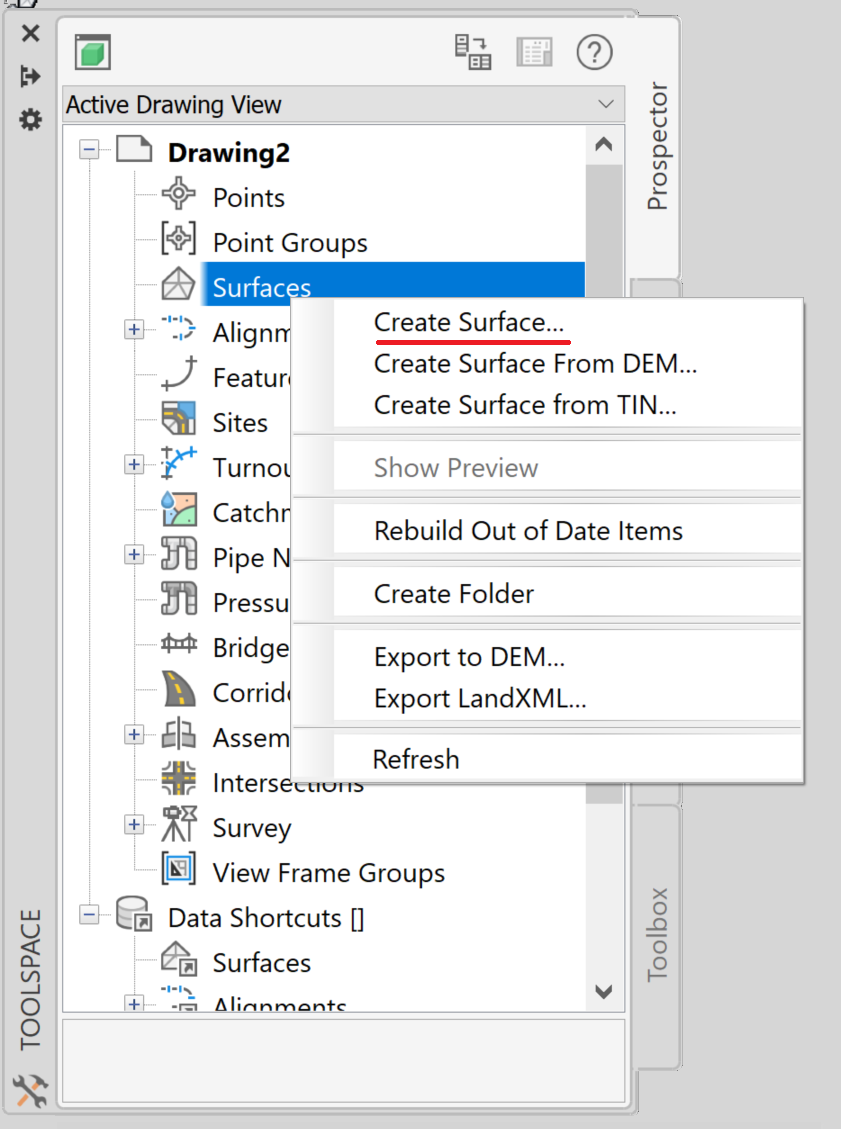Toggle the panel auto-hide pin arrow
The height and width of the screenshot is (1129, 841).
[29, 75]
